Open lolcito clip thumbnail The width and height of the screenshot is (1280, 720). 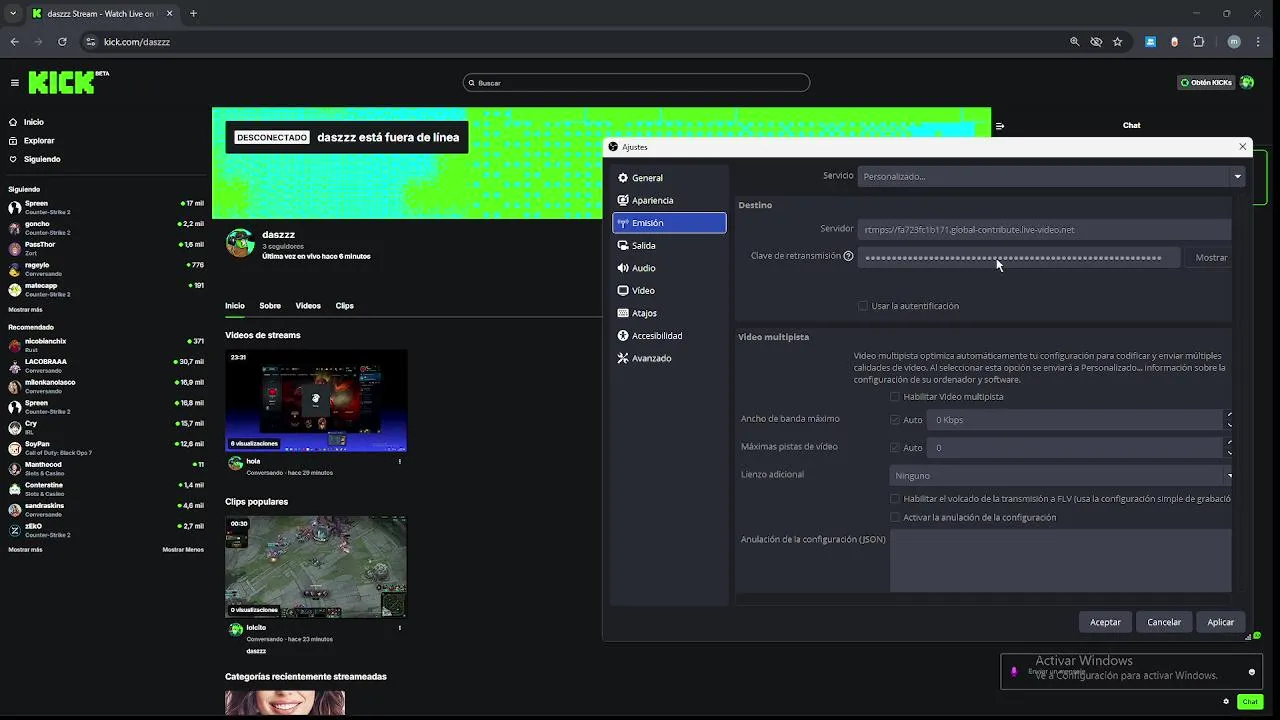tap(316, 567)
